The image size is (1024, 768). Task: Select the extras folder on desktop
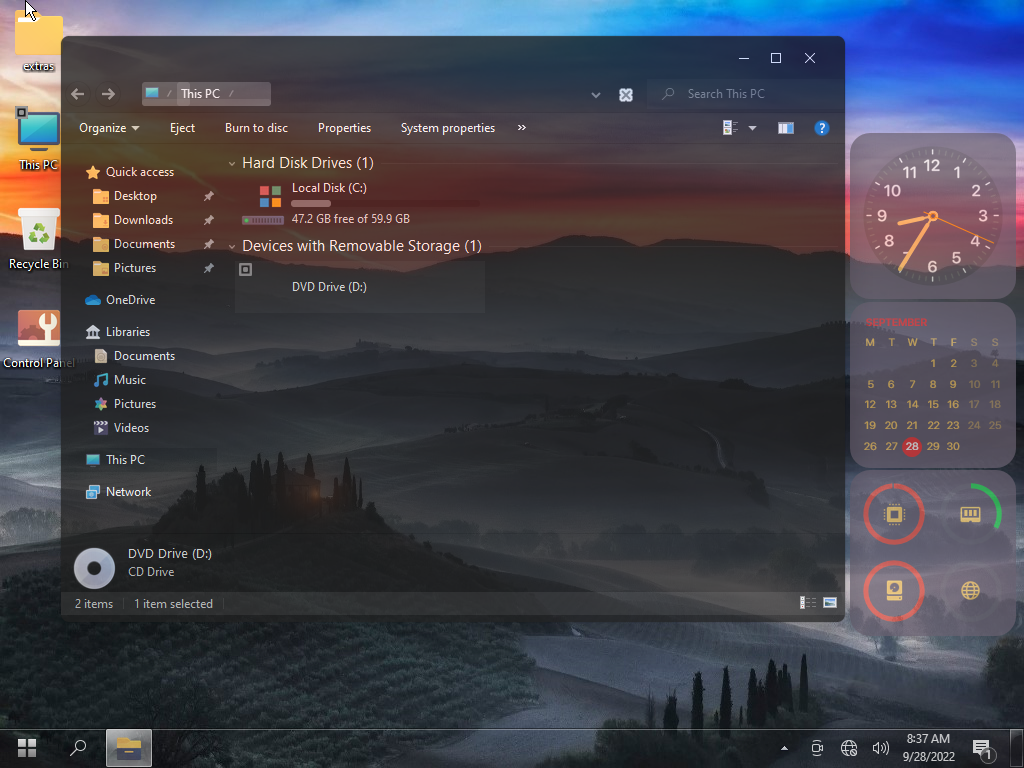tap(39, 40)
